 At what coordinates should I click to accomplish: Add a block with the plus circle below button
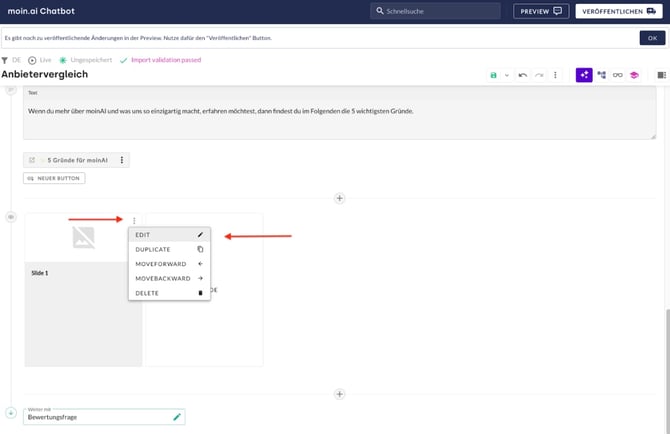pyautogui.click(x=339, y=198)
